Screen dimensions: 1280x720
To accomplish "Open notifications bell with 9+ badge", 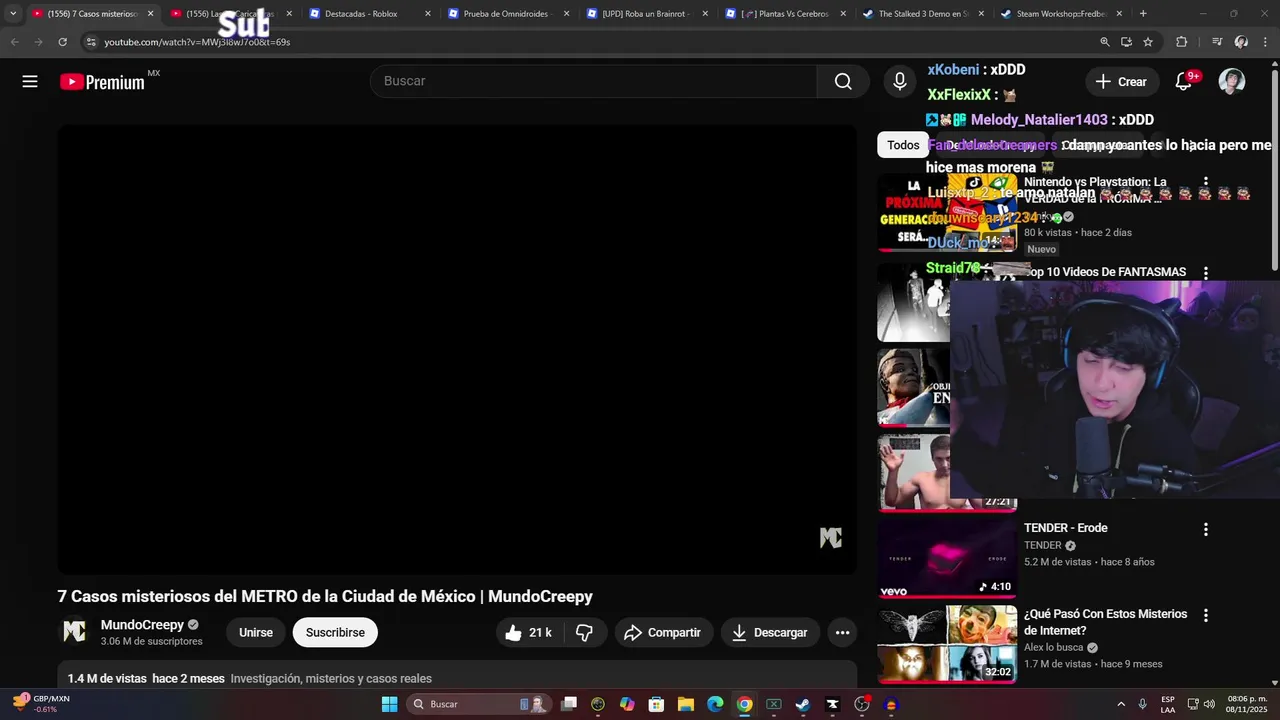I will click(1184, 82).
